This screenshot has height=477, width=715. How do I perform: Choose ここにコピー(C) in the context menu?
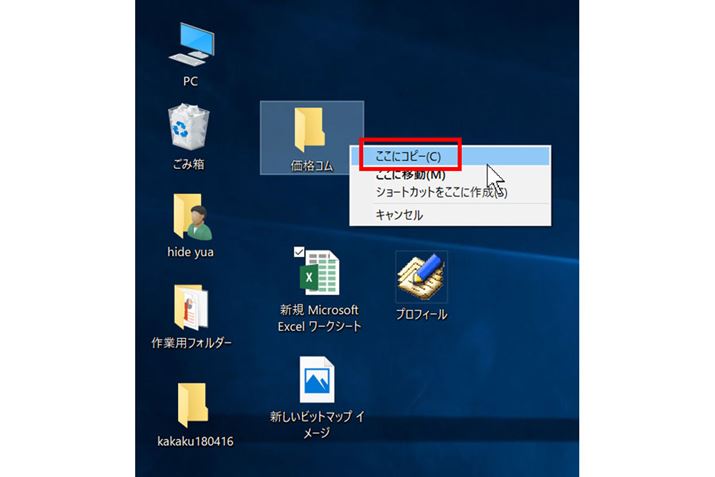click(450, 156)
